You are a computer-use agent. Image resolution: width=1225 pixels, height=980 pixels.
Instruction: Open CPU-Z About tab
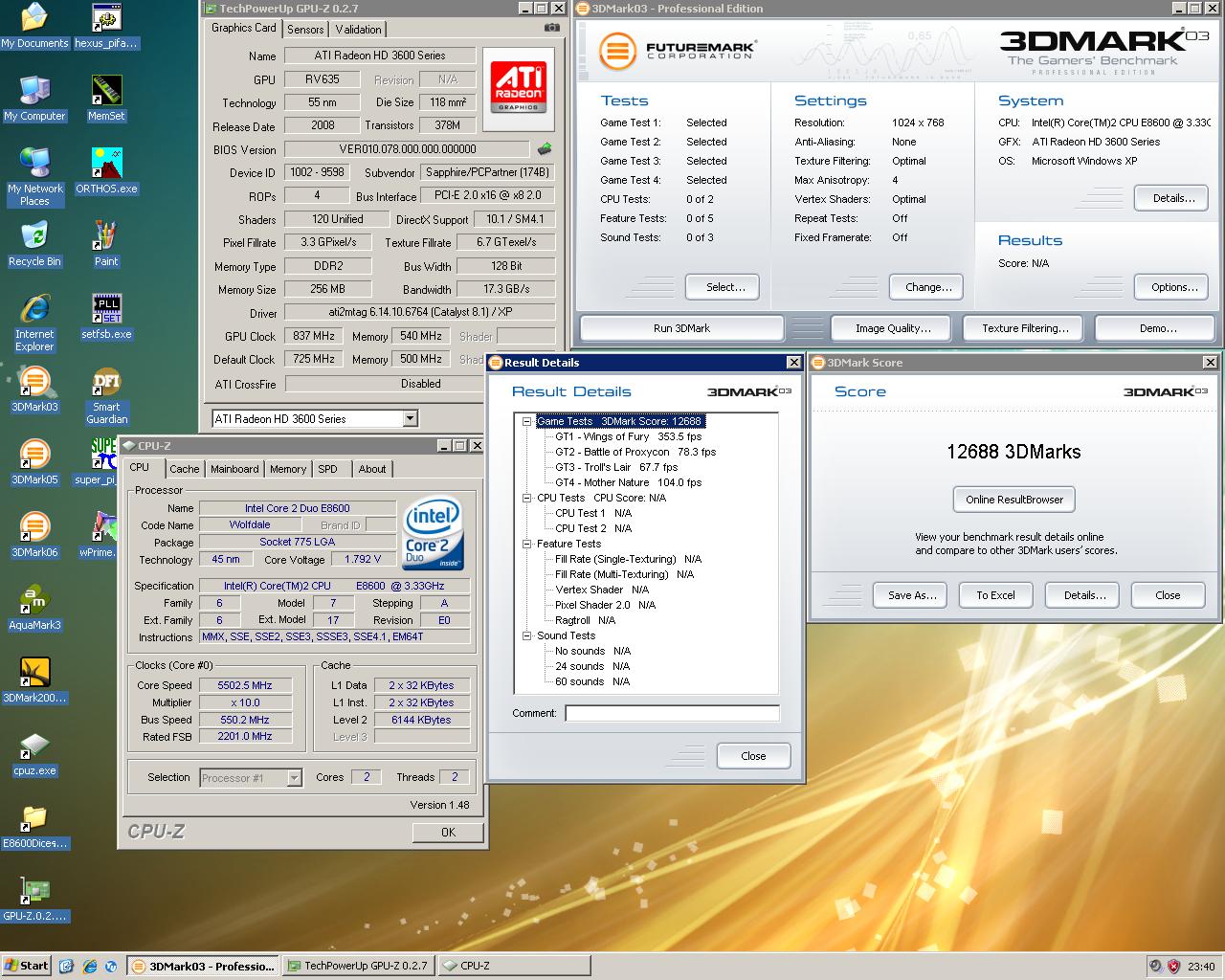point(372,469)
